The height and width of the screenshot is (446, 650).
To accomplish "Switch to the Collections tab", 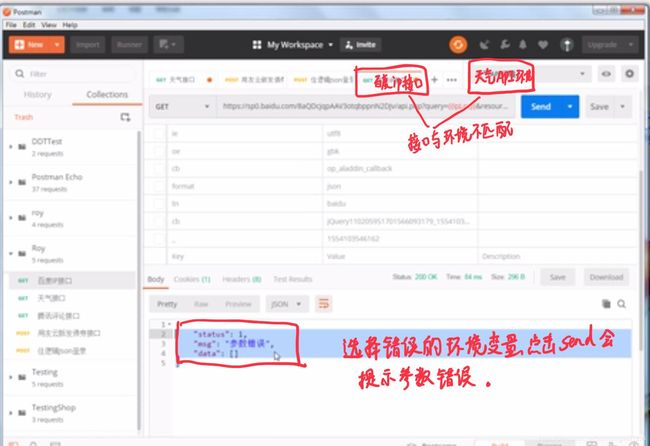I will pyautogui.click(x=107, y=95).
